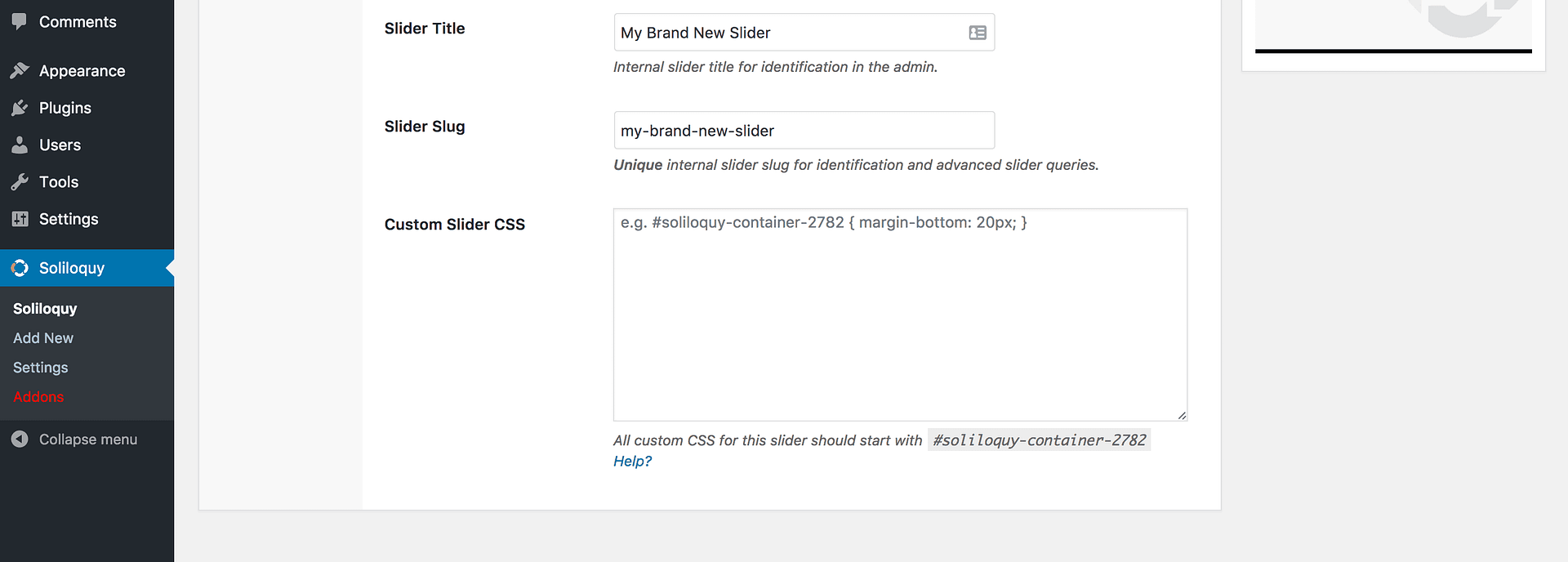Click the Settings sliders icon in sidebar
The width and height of the screenshot is (1568, 562).
20,219
